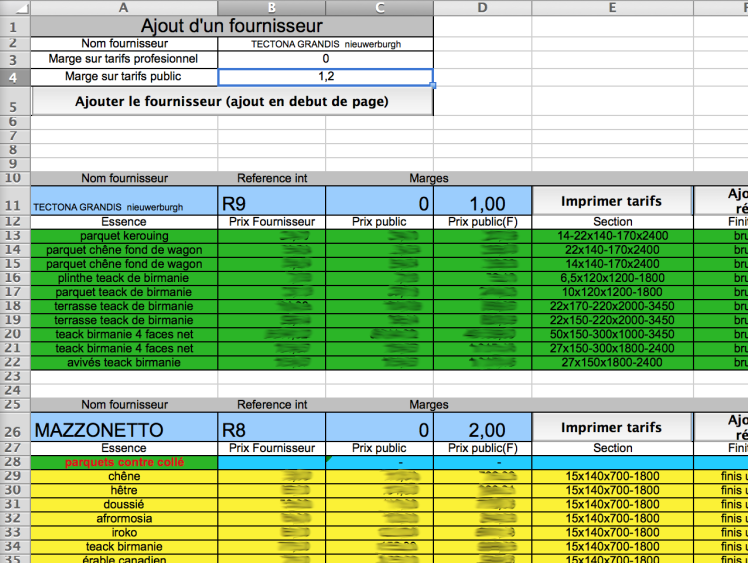The width and height of the screenshot is (748, 563).
Task: Select the 'hêtre' cell
Action: coord(124,490)
